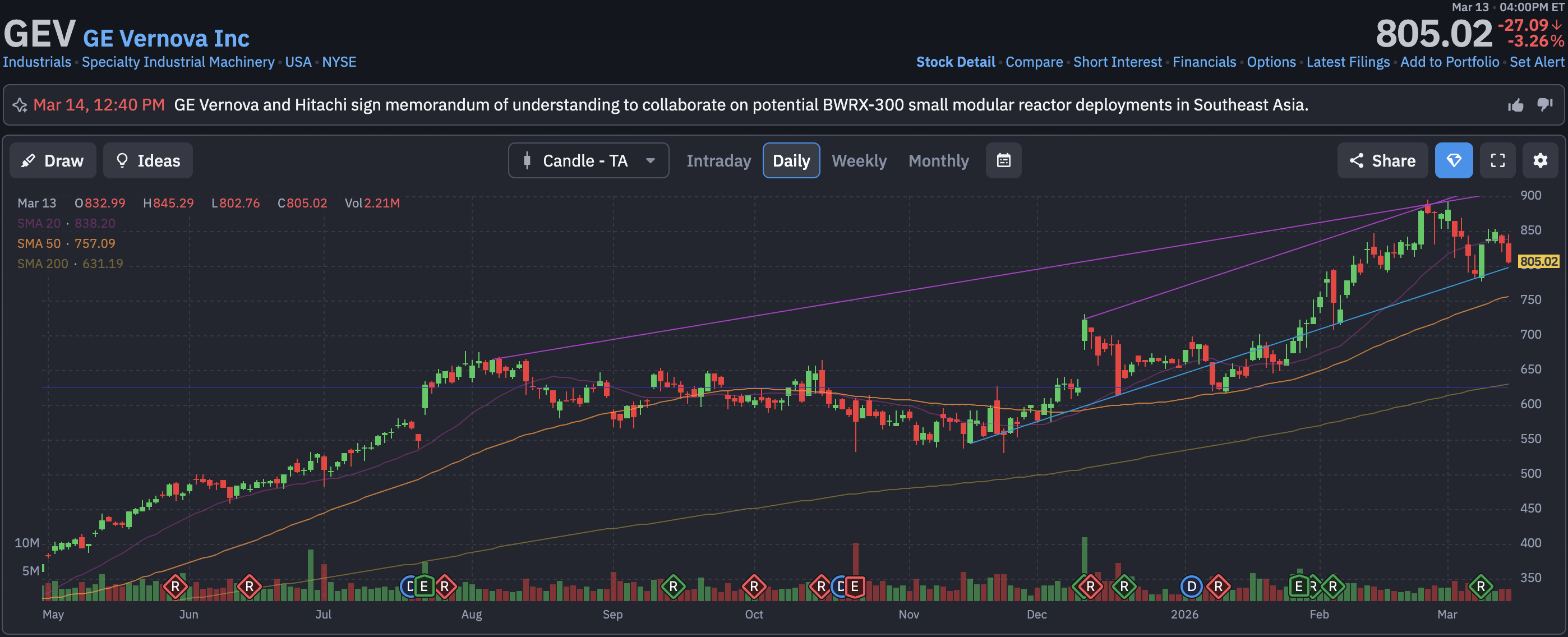Open the Short Interest link
Viewport: 1568px width, 637px height.
point(1117,62)
